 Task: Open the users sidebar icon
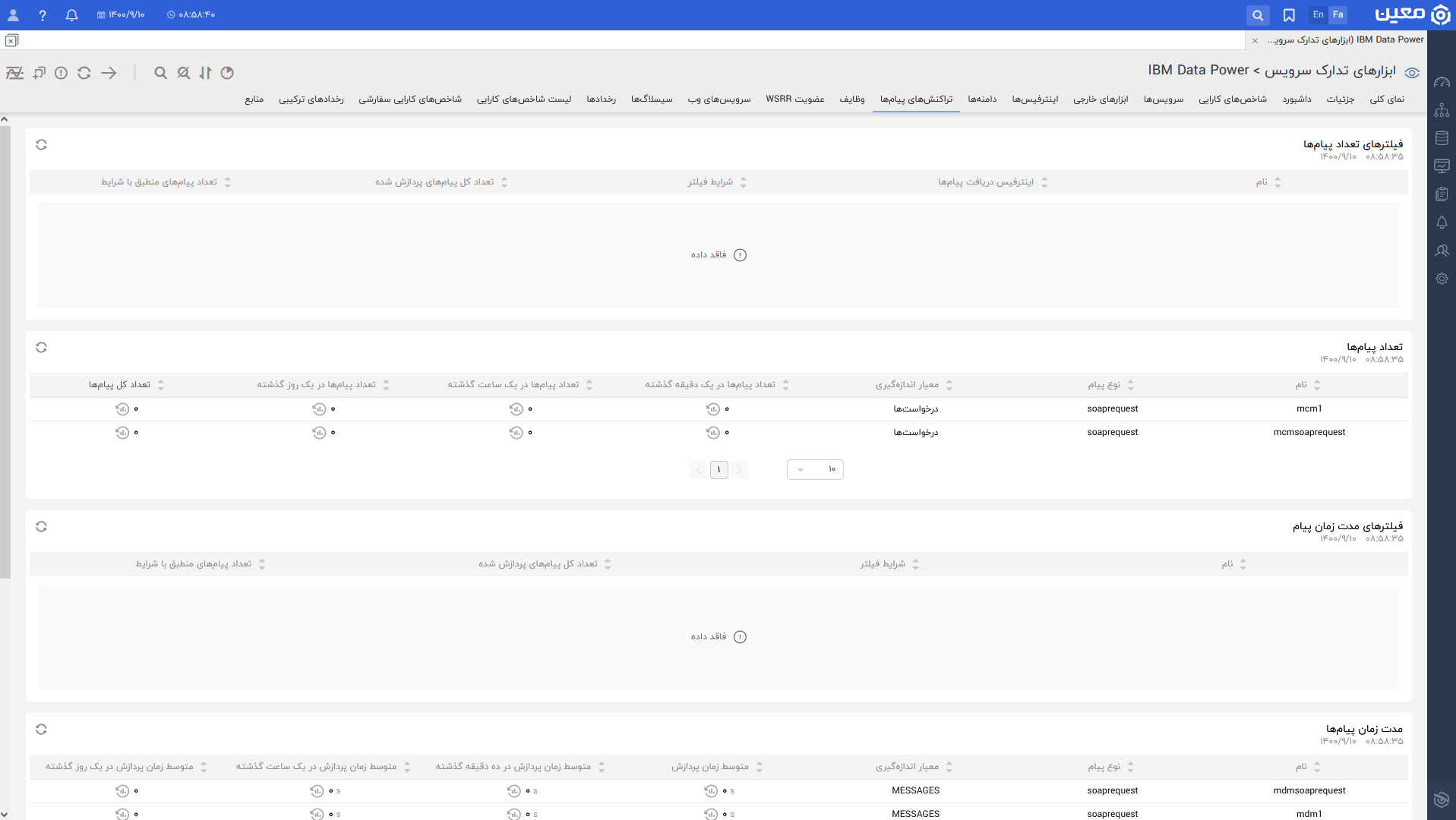[1442, 251]
